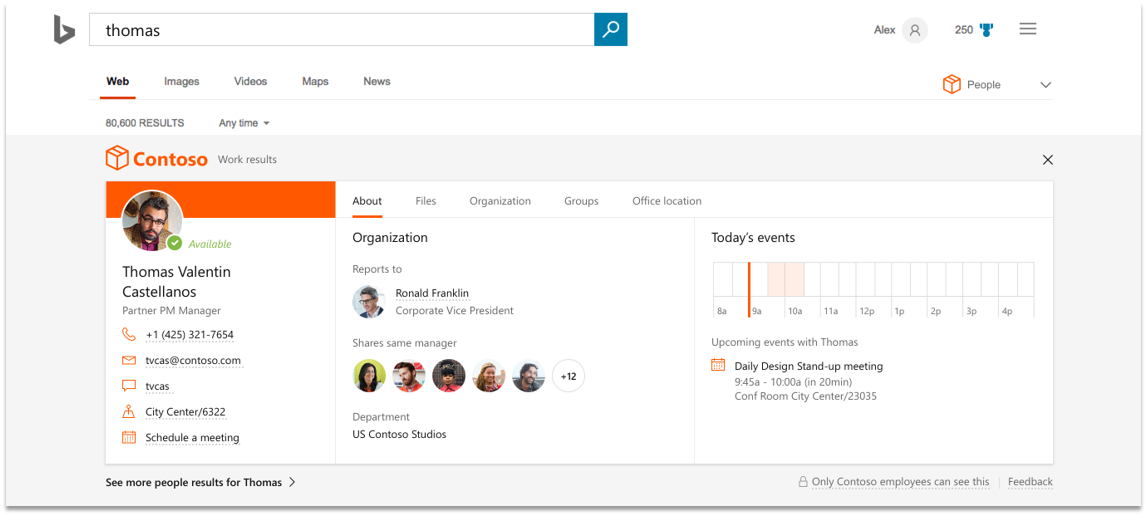Switch to the Videos tab
Screen dimensions: 1147x516
[x=250, y=81]
